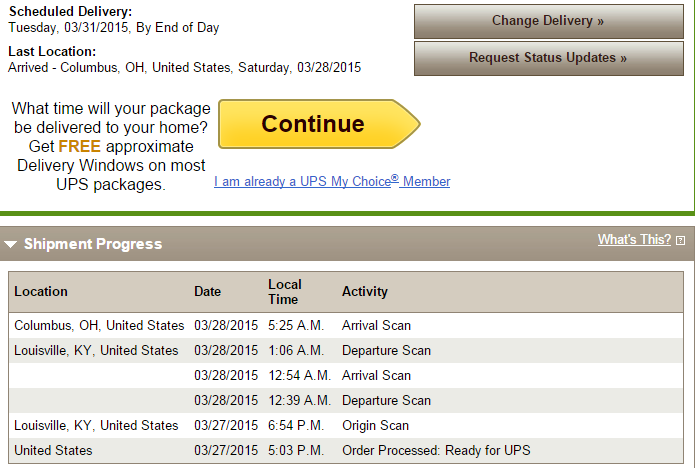Viewport: 697px width, 468px height.
Task: Click the Last Location Columbus arrival text
Action: point(184,68)
